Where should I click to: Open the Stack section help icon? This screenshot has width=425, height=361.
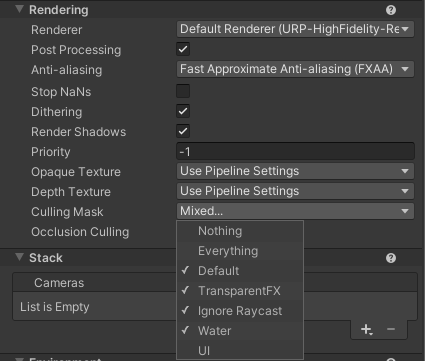[391, 258]
